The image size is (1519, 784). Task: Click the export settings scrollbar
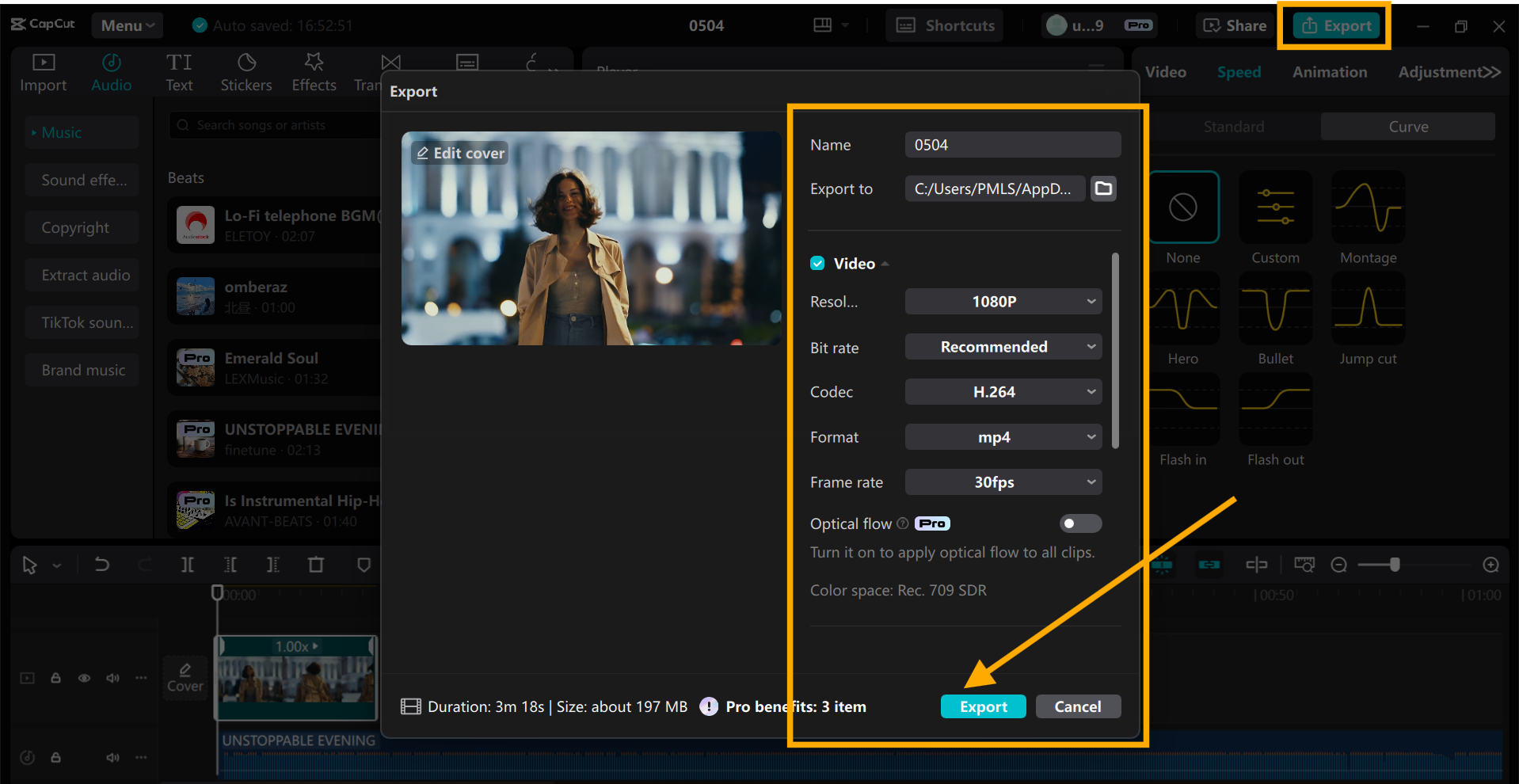click(1115, 351)
